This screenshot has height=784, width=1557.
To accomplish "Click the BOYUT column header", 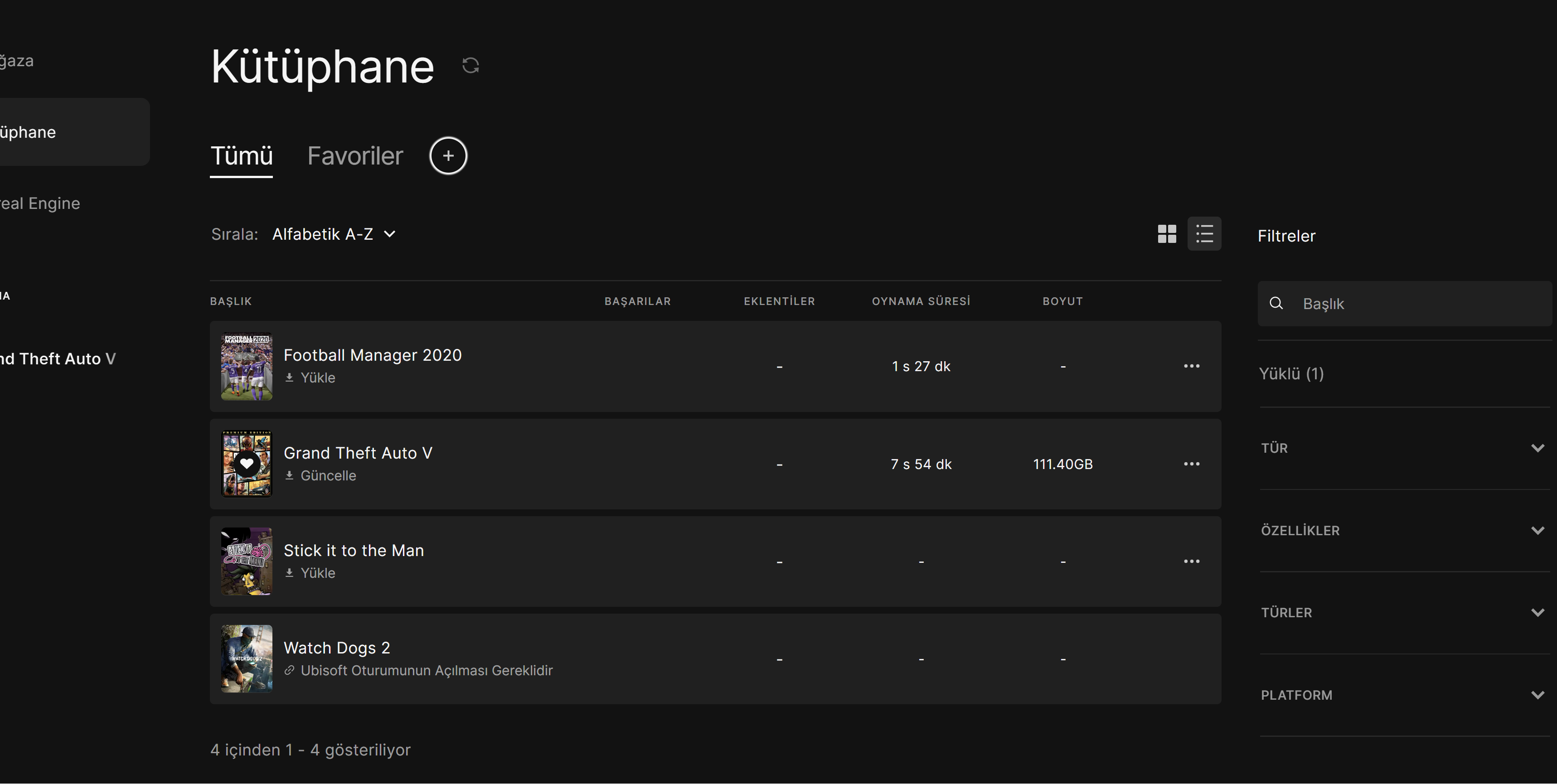I will (1062, 301).
